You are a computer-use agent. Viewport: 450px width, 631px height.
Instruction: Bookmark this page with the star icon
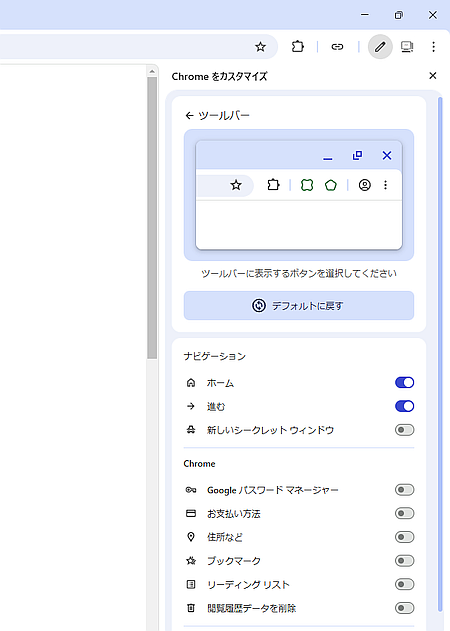(x=260, y=47)
